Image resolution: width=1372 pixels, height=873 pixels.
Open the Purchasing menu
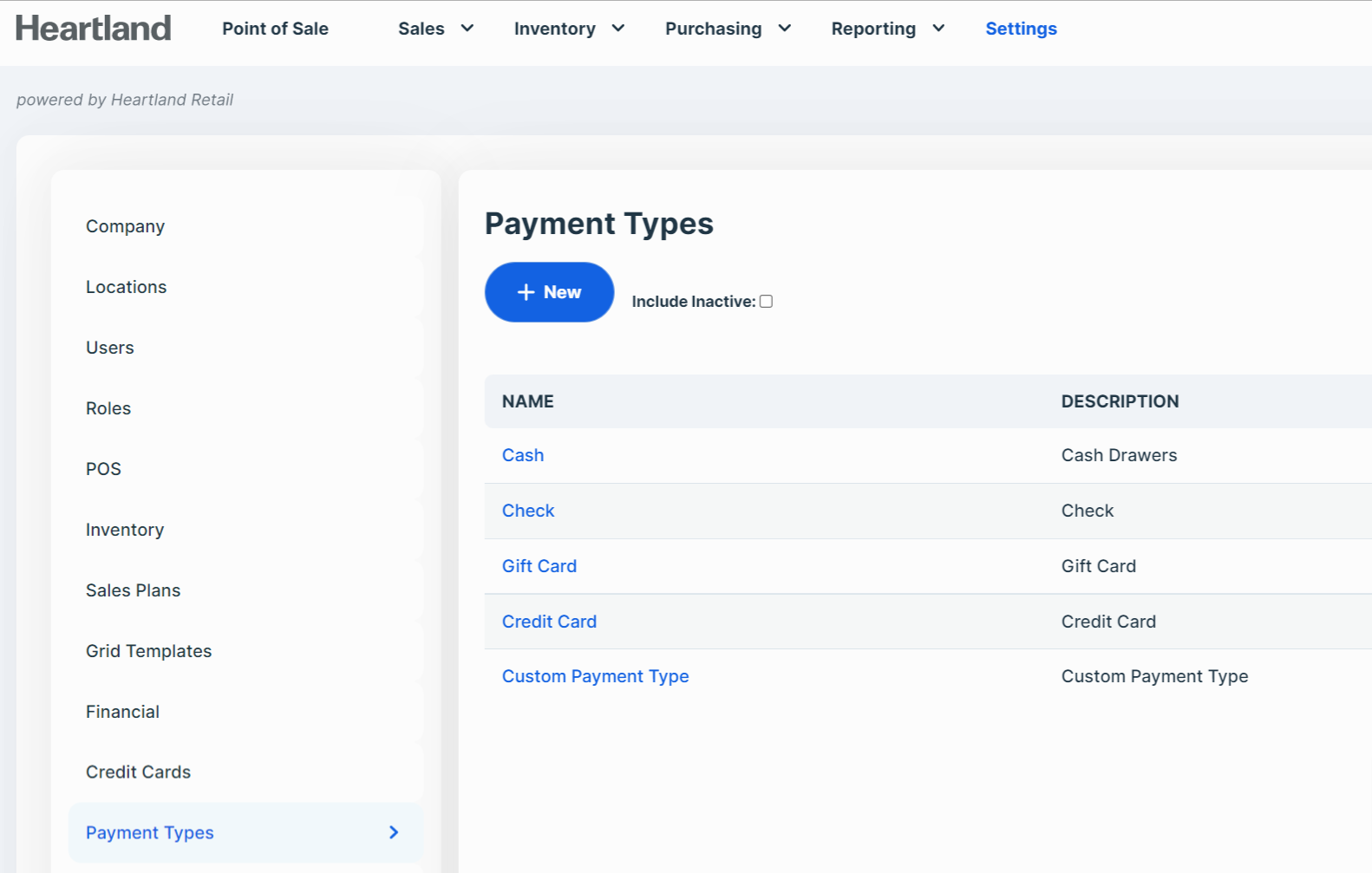click(x=713, y=29)
